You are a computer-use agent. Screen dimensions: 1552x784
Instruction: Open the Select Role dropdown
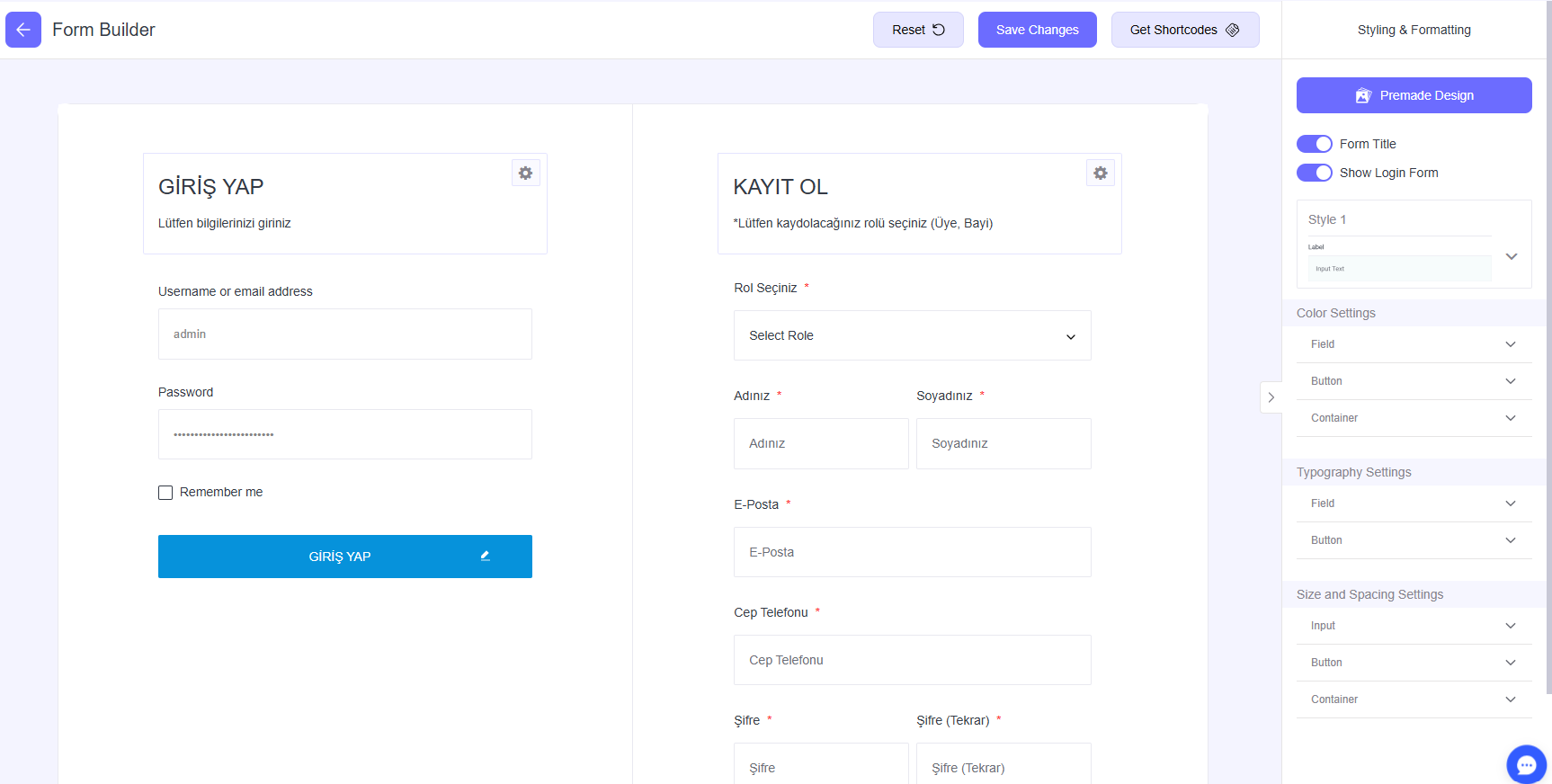913,335
